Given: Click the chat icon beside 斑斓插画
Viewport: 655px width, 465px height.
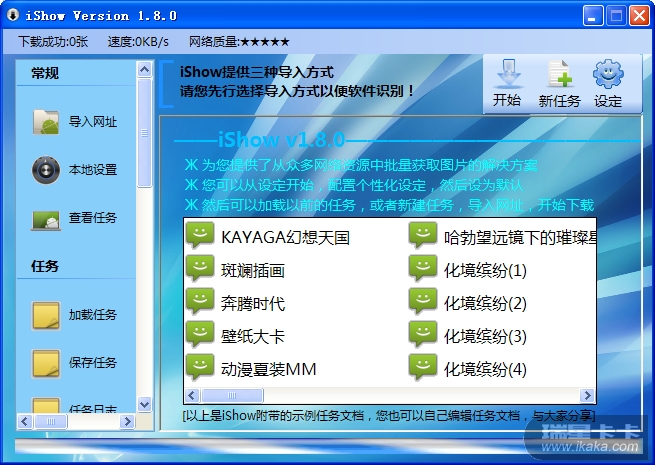Looking at the screenshot, I should coord(200,268).
